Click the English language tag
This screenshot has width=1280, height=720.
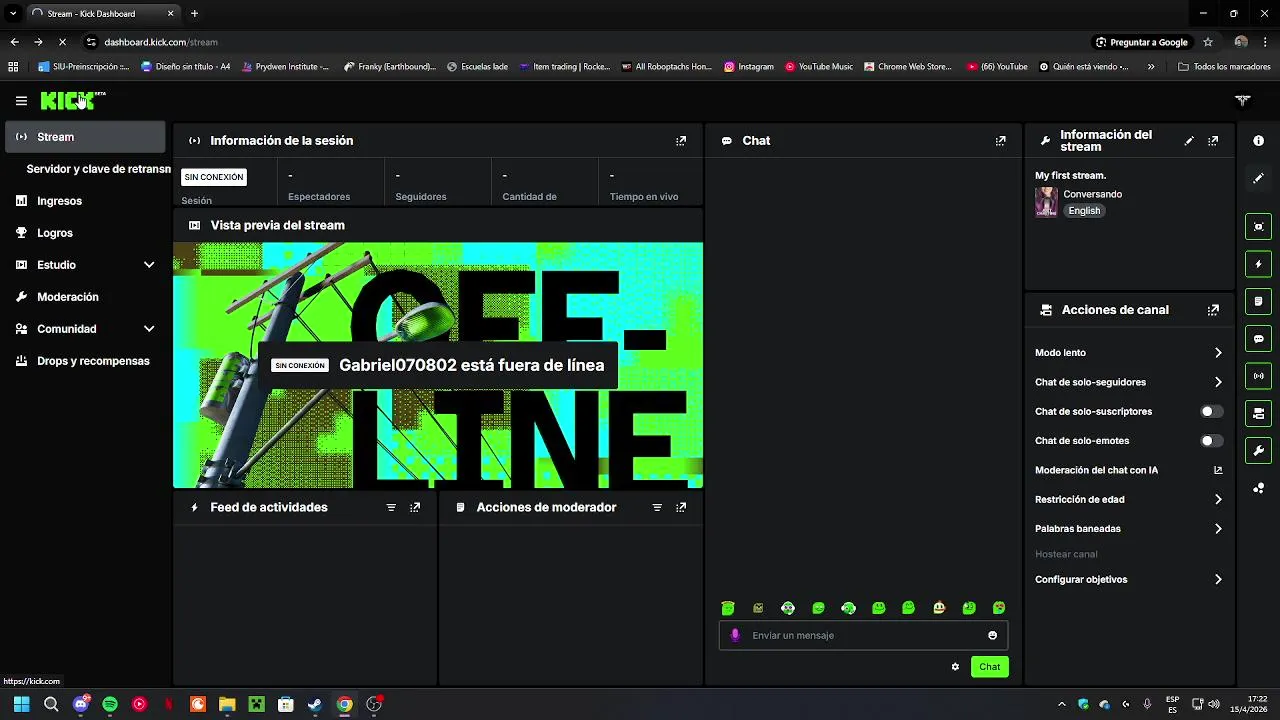click(x=1084, y=211)
